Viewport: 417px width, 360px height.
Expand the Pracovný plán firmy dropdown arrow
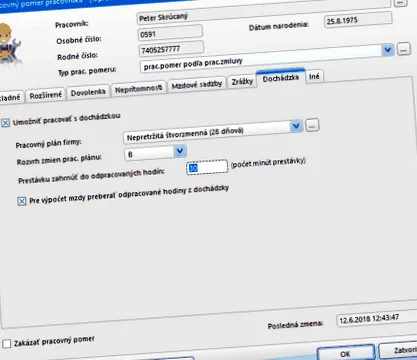pyautogui.click(x=296, y=126)
